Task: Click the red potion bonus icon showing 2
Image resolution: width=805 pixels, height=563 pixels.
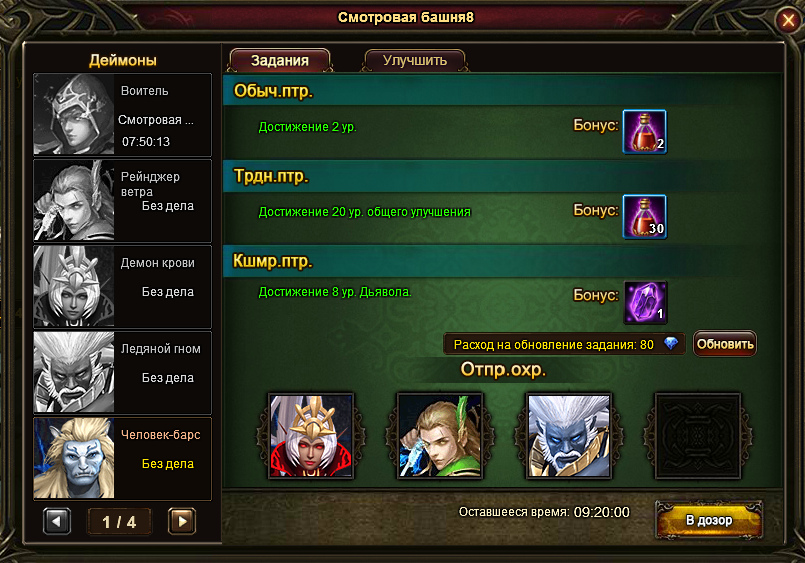Action: [644, 131]
